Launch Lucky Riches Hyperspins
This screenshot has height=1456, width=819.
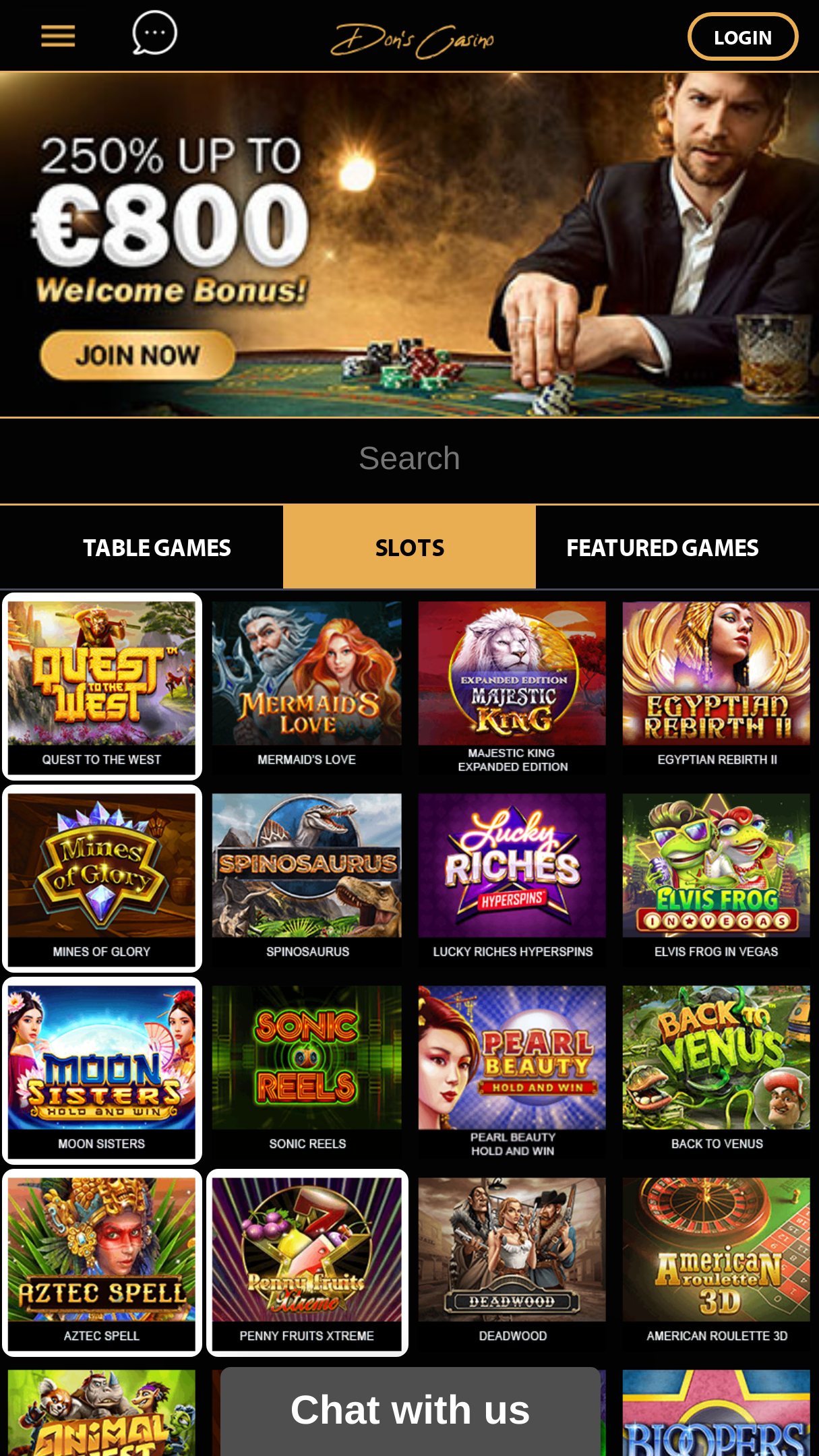[x=512, y=879]
